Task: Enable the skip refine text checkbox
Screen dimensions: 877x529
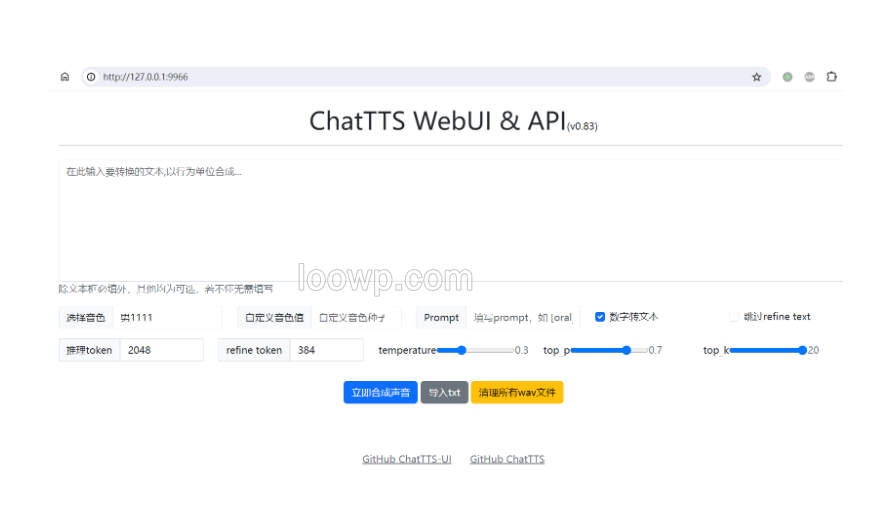Action: 734,317
